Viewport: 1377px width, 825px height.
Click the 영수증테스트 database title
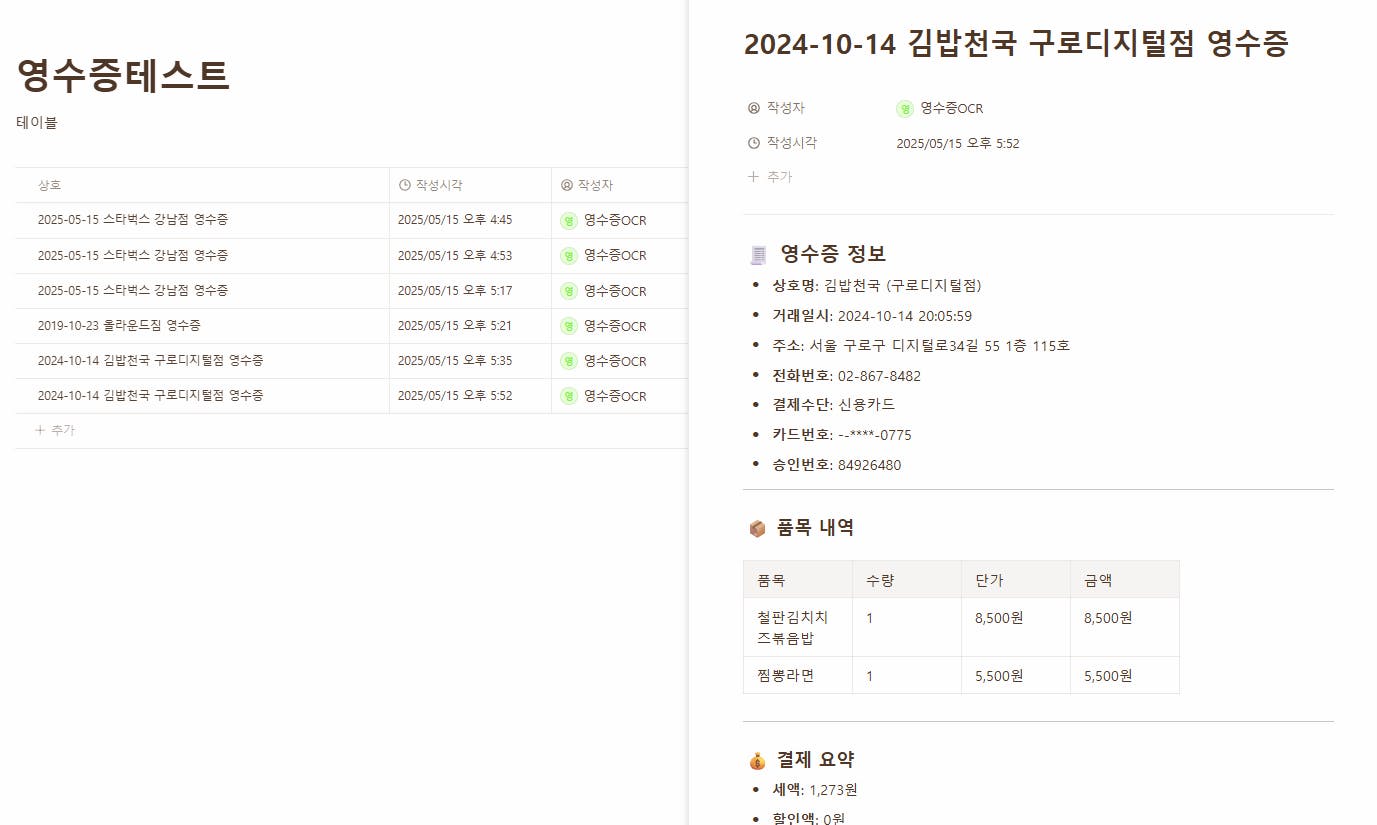click(x=123, y=75)
